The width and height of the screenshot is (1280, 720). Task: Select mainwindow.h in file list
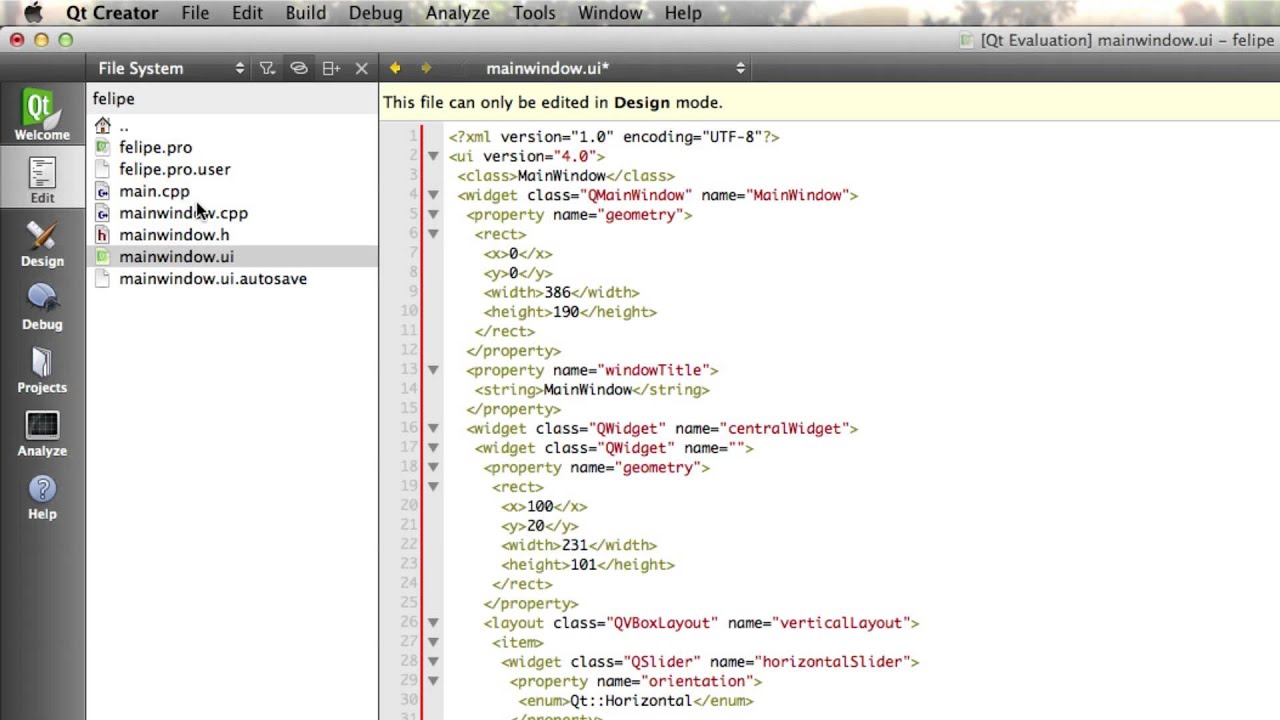pos(174,235)
